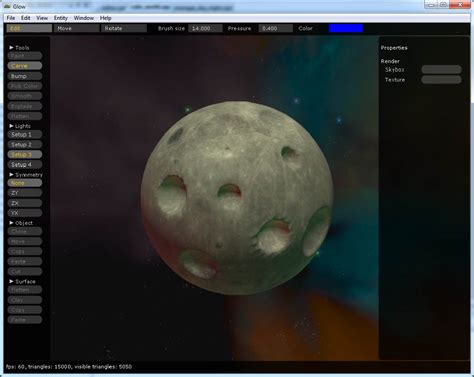The width and height of the screenshot is (474, 377).
Task: Select the Flatten tool under Tools
Action: [25, 116]
